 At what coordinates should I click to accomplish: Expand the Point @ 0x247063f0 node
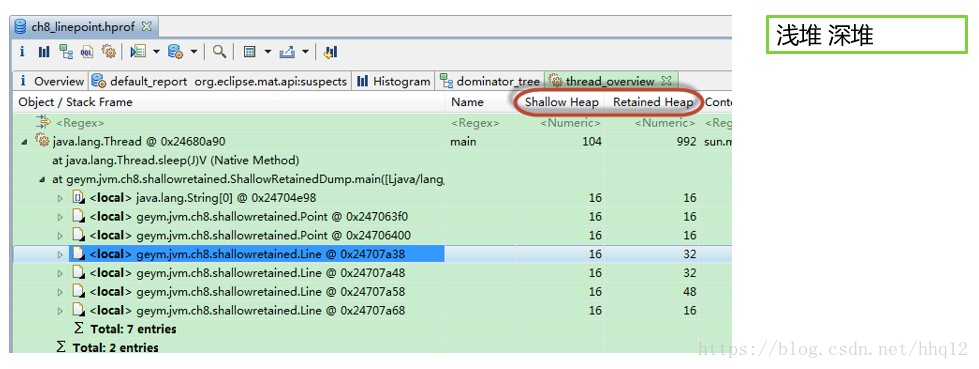(x=61, y=217)
